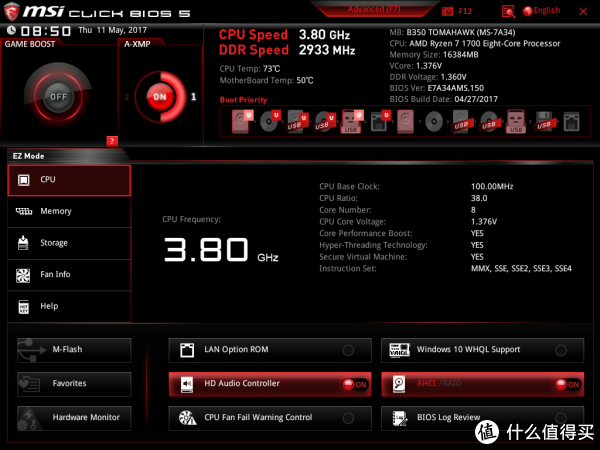Close the BIOS with the X button
Viewport: 600px width, 450px height.
click(x=583, y=11)
